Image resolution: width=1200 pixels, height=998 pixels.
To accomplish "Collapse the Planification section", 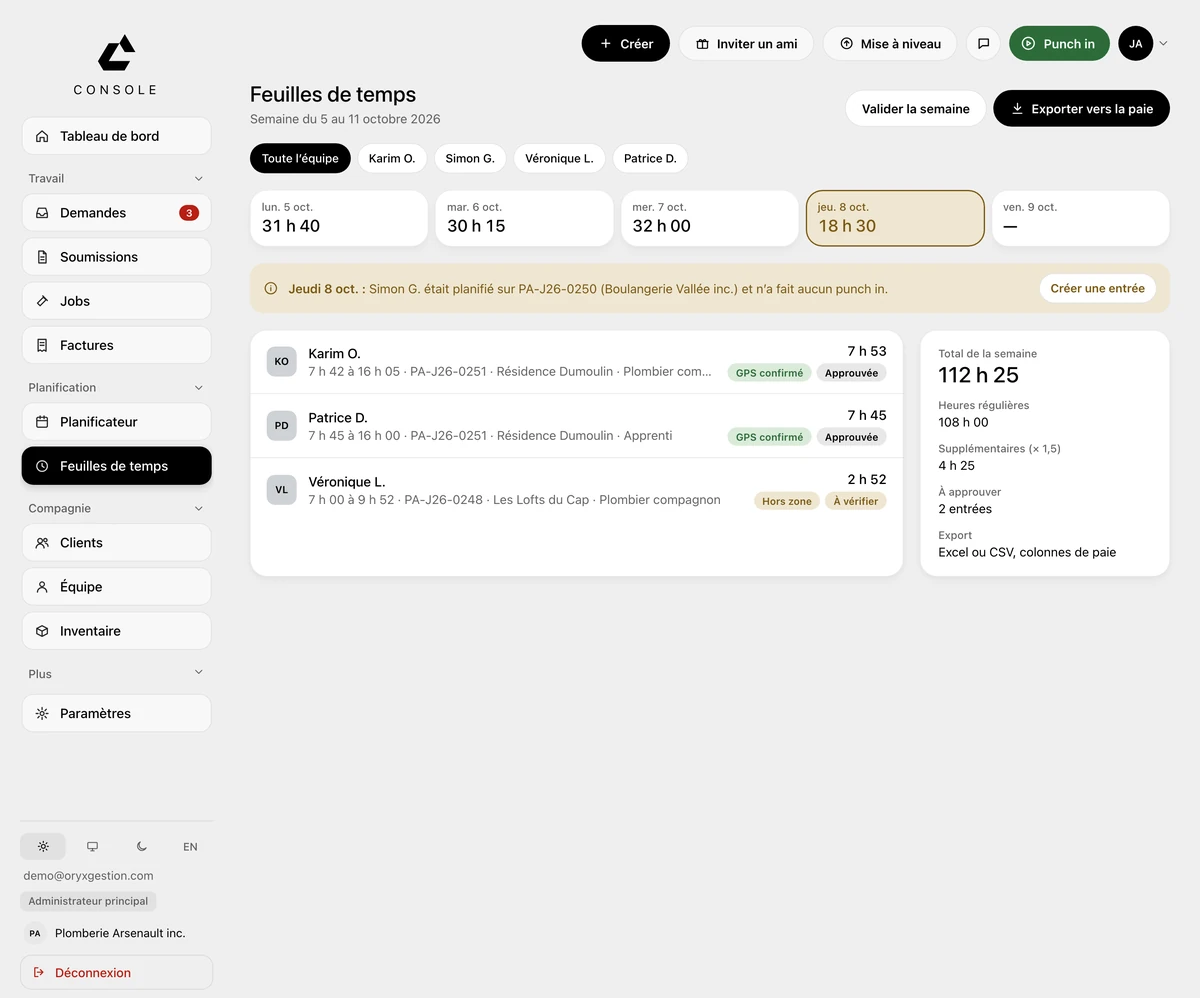I will pos(198,388).
